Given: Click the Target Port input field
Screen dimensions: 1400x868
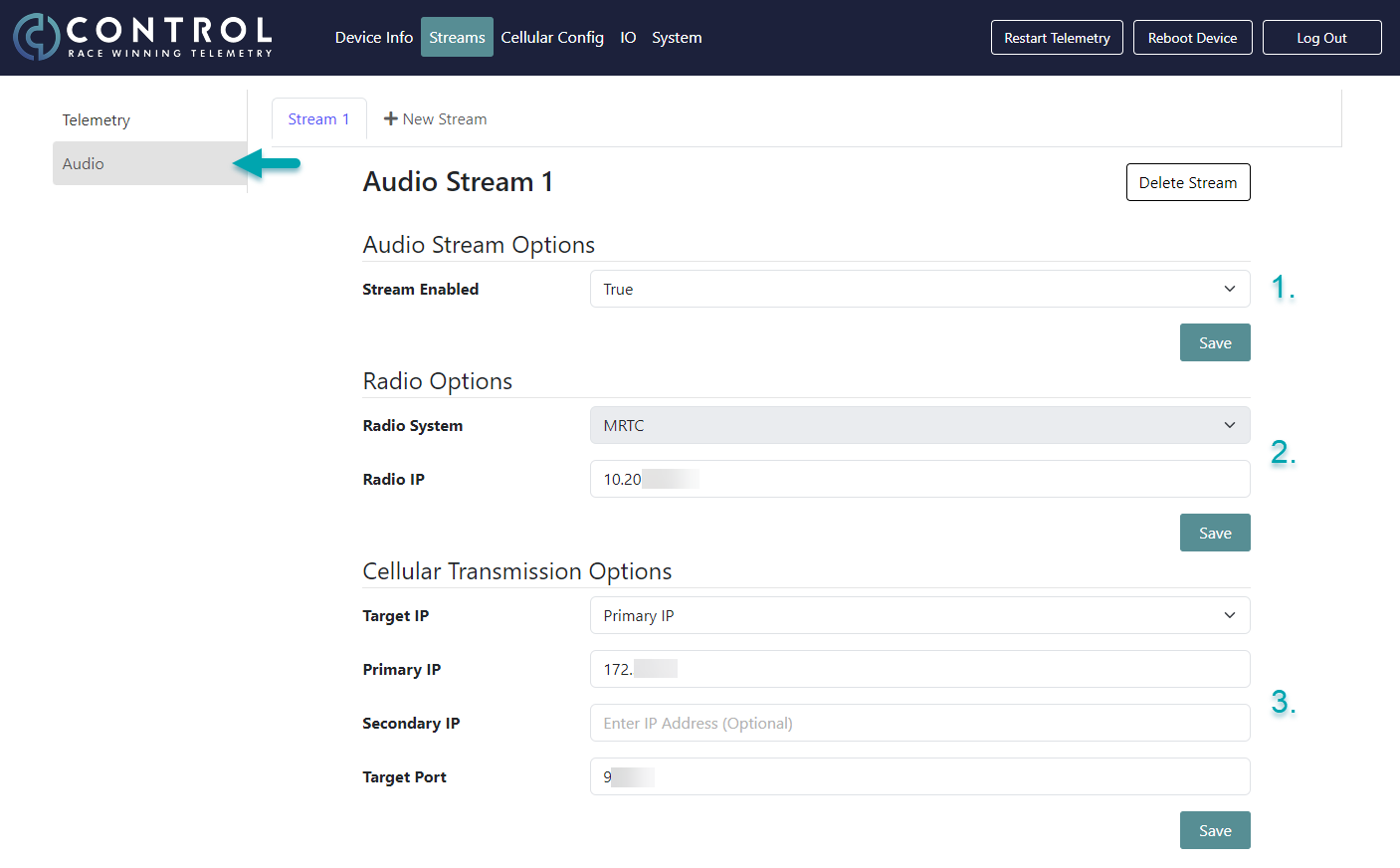Looking at the screenshot, I should 919,776.
